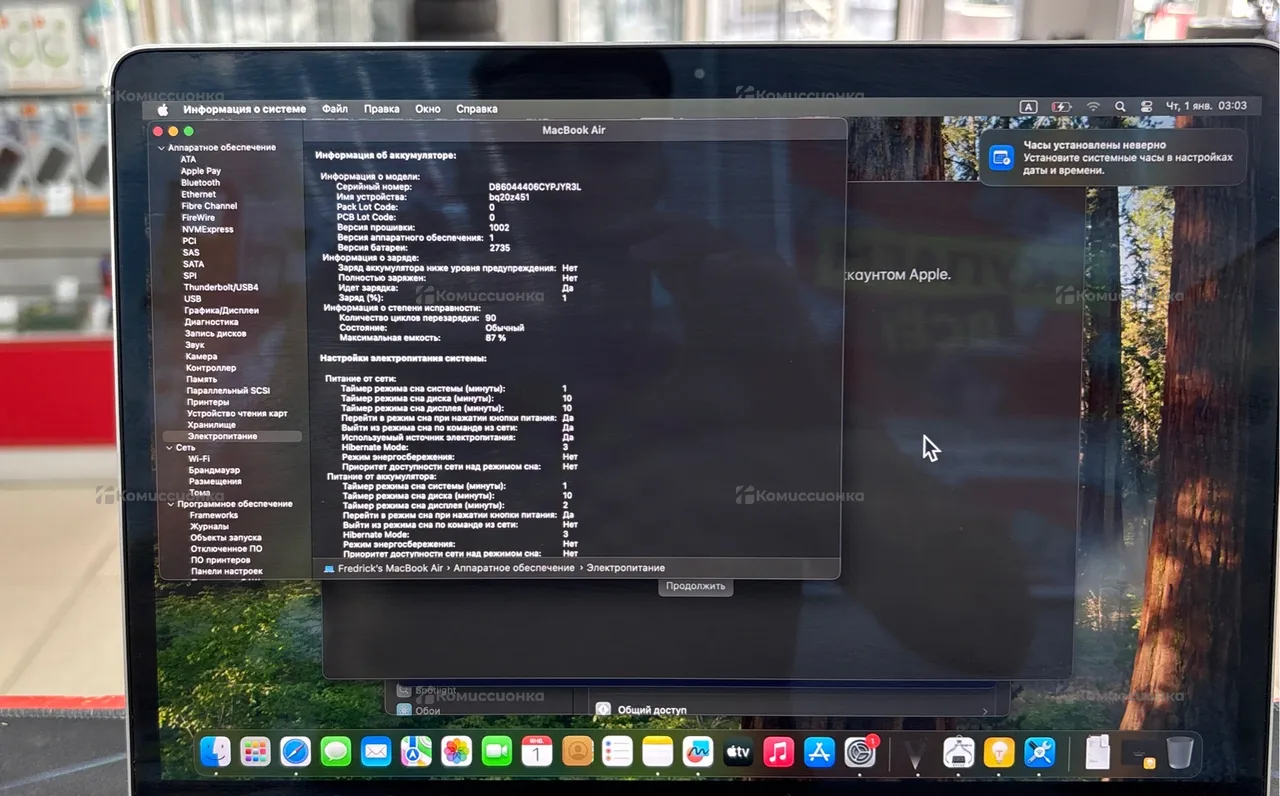This screenshot has height=796, width=1280.
Task: Open Calendar in the Dock
Action: (537, 751)
